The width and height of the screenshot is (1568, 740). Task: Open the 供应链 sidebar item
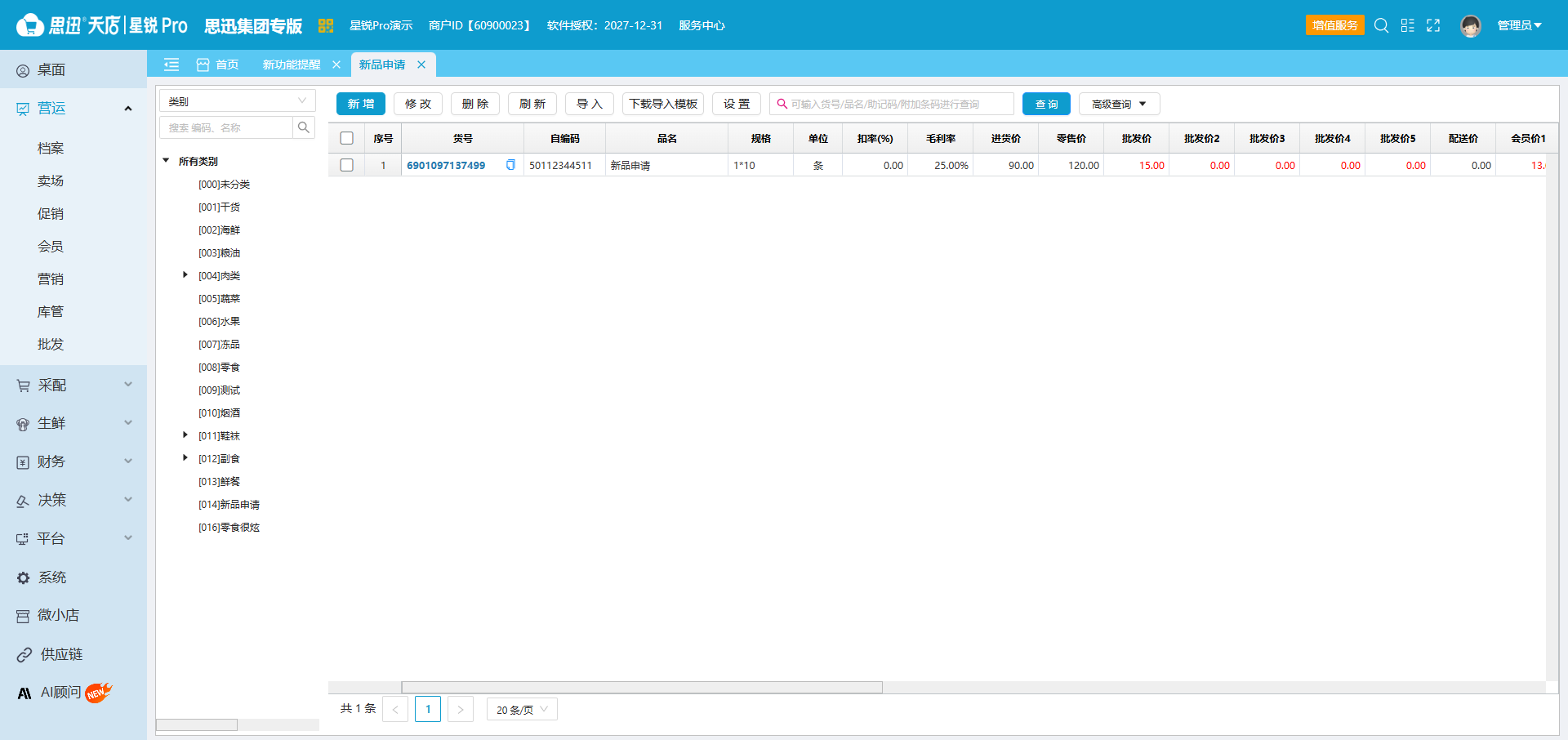click(x=73, y=654)
